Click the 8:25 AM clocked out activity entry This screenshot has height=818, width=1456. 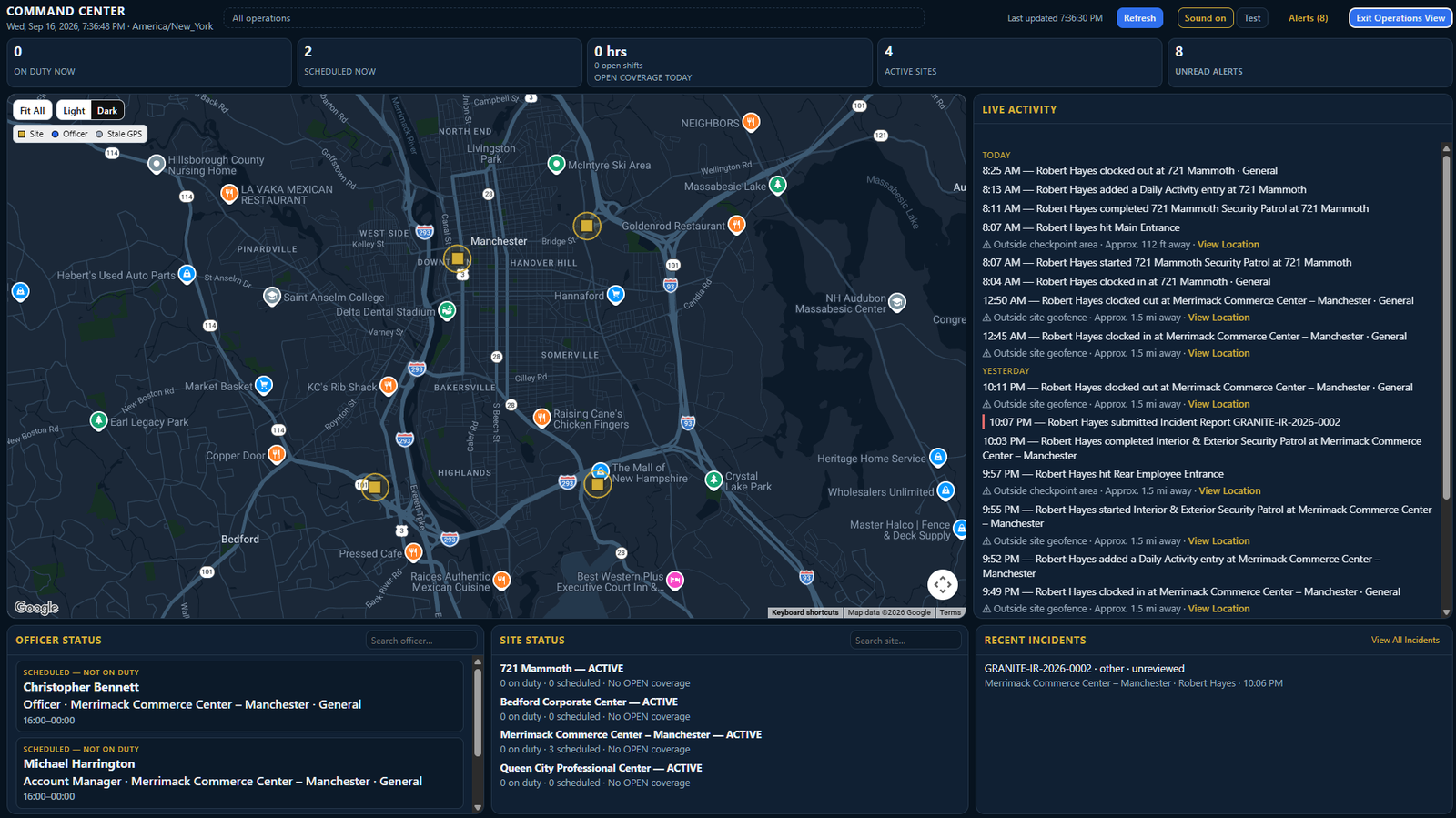coord(1129,170)
